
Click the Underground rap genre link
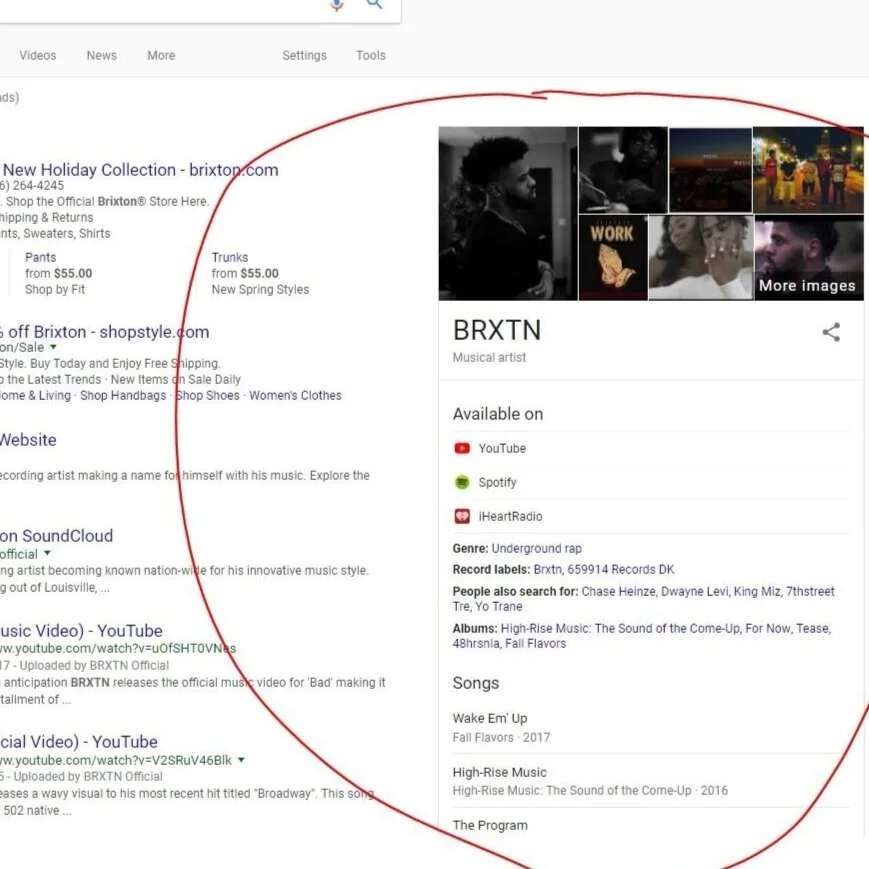(x=536, y=548)
